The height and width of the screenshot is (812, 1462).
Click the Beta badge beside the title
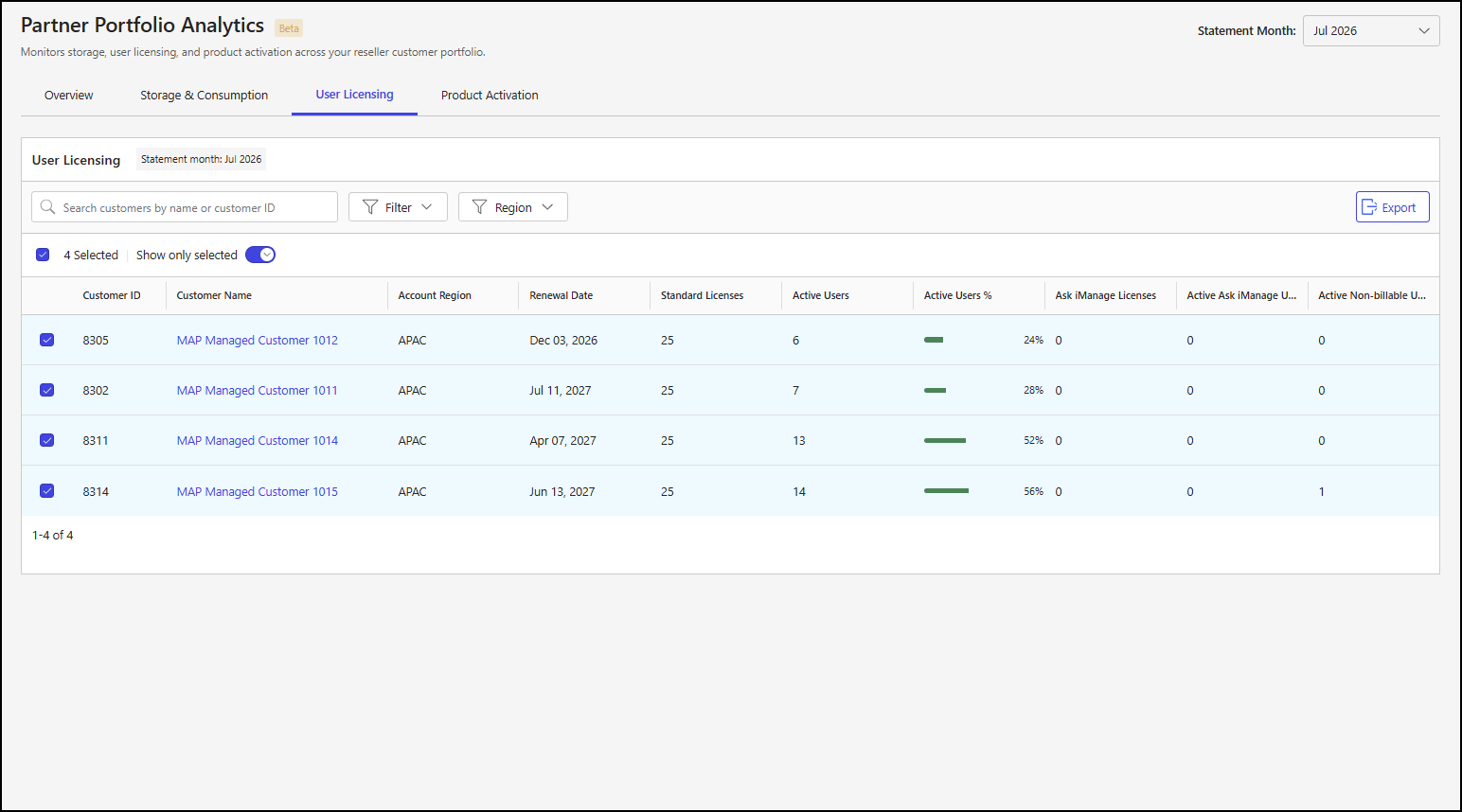coord(289,28)
